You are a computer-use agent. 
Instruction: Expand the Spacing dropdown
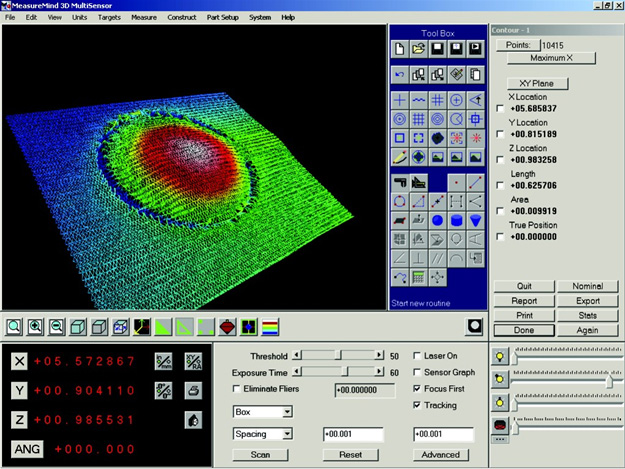point(286,434)
